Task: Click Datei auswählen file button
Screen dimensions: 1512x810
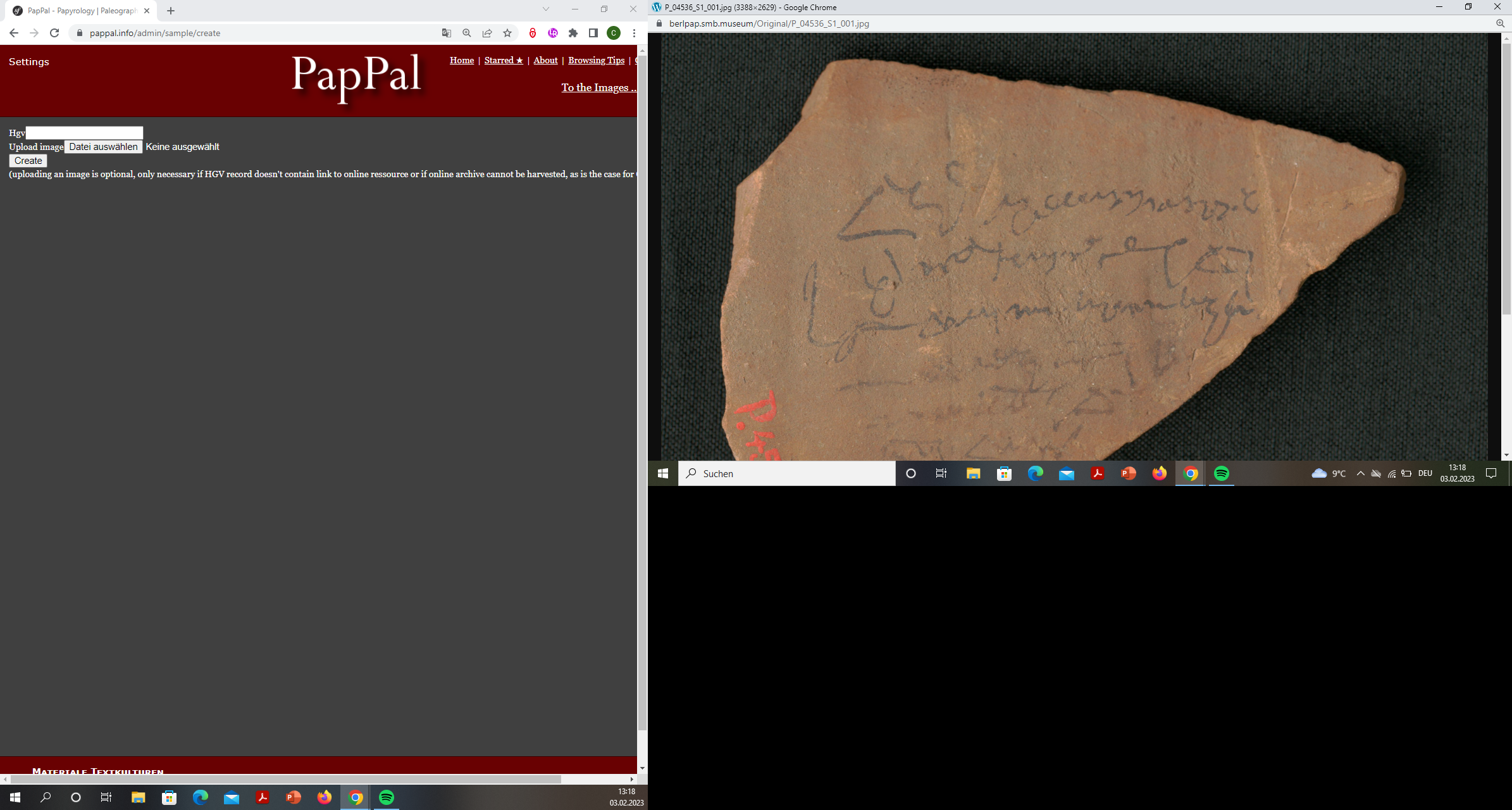Action: (103, 147)
